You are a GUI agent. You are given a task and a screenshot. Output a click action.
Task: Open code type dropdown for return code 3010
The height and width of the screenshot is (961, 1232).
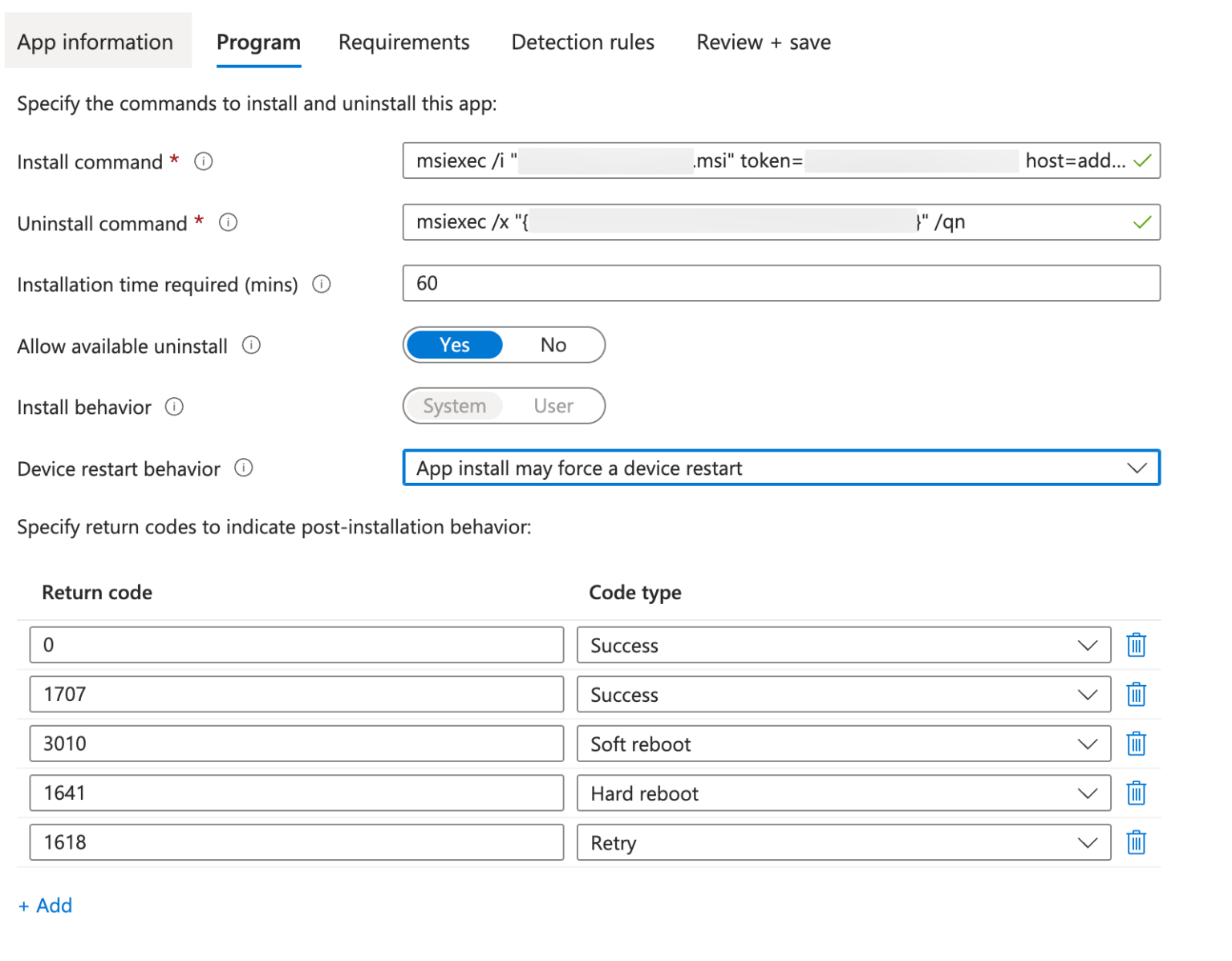point(1088,744)
